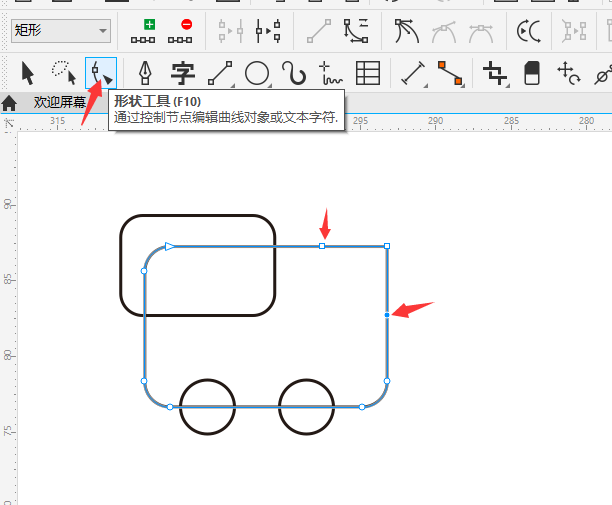This screenshot has height=505, width=612.
Task: Select the artistic media curve tool
Action: 294,73
